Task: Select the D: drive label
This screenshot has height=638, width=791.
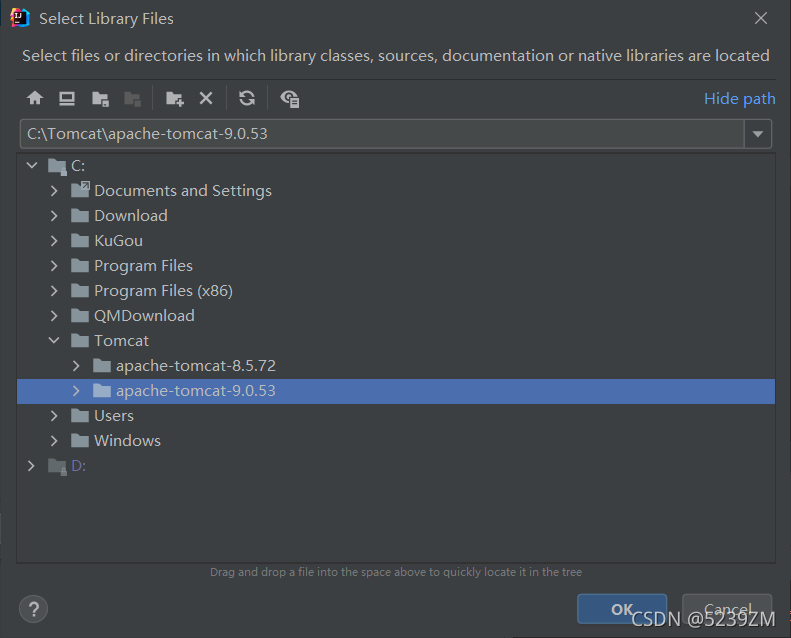Action: pyautogui.click(x=78, y=466)
